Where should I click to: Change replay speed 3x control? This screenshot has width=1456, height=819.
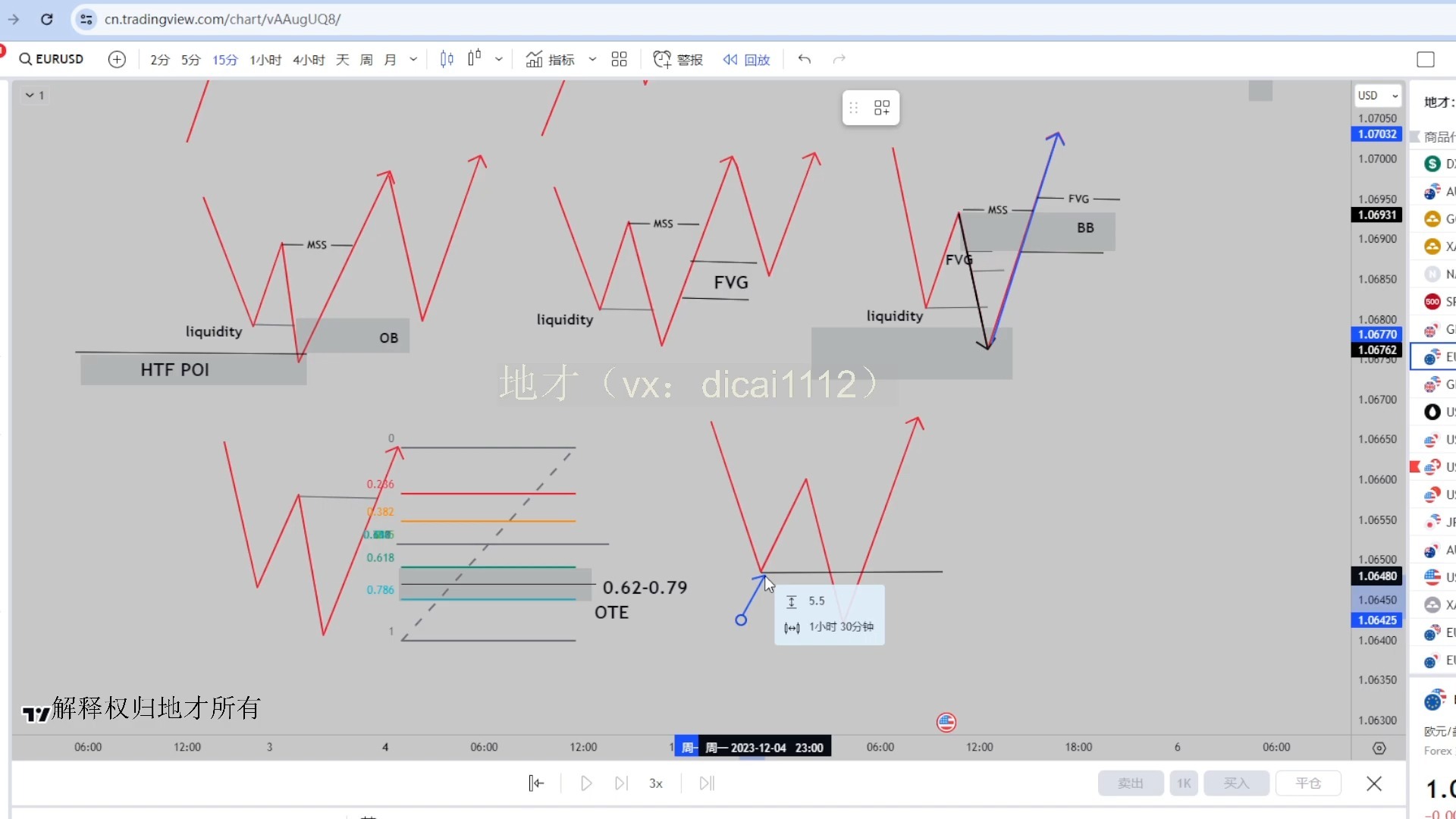point(656,783)
